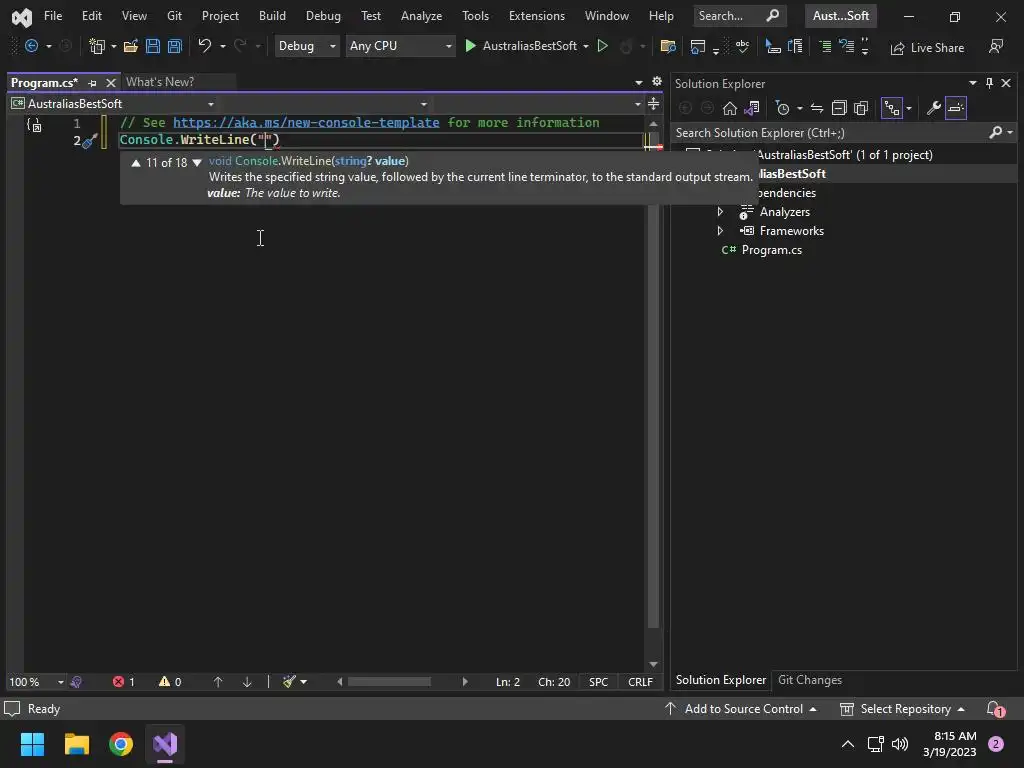Open the 100 % zoom level dropdown
1024x768 pixels.
click(x=35, y=682)
